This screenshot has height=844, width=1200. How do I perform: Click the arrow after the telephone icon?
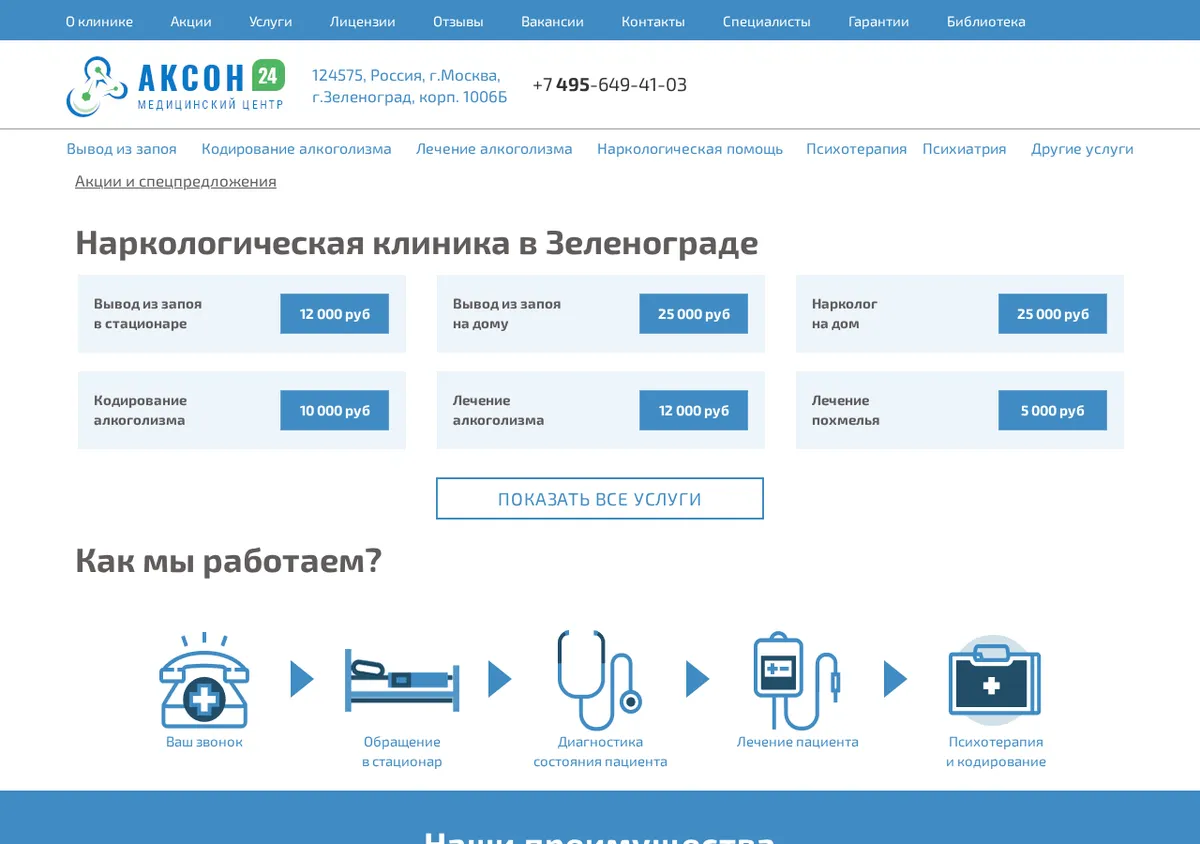point(302,680)
